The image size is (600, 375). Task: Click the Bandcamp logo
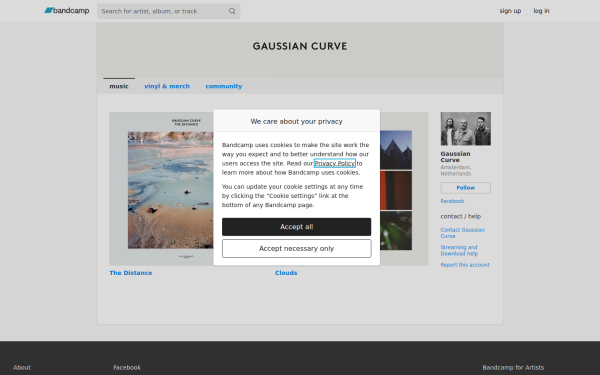[67, 11]
